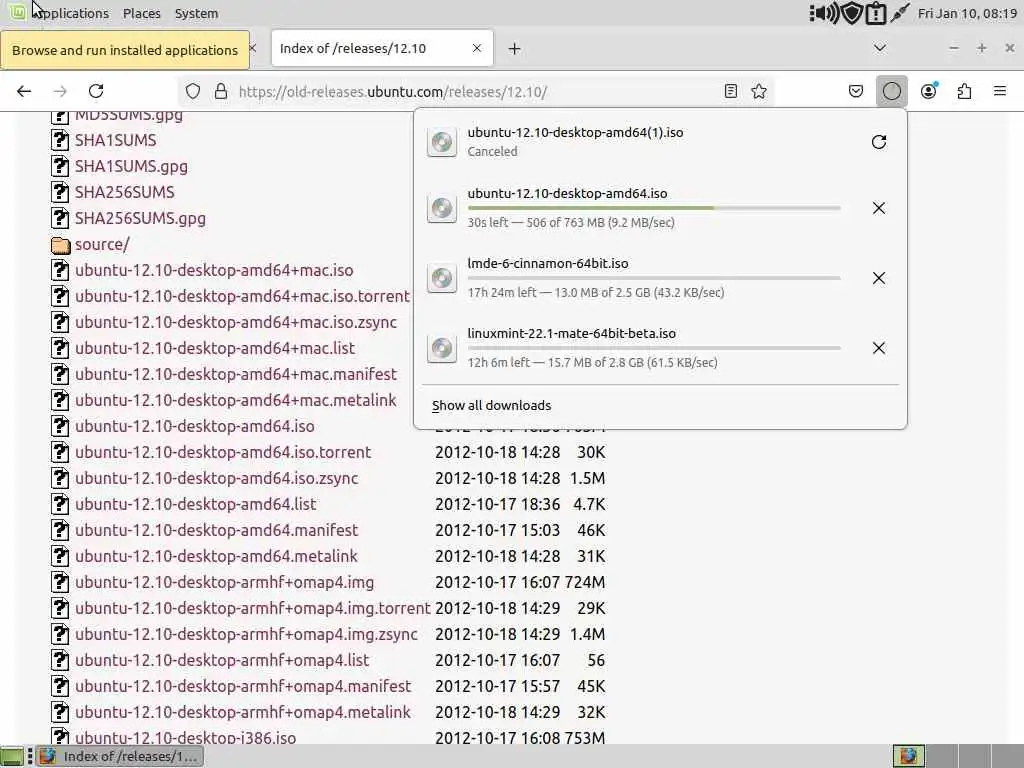Open the extensions puzzle icon
Screen dimensions: 1024x768
coord(964,91)
